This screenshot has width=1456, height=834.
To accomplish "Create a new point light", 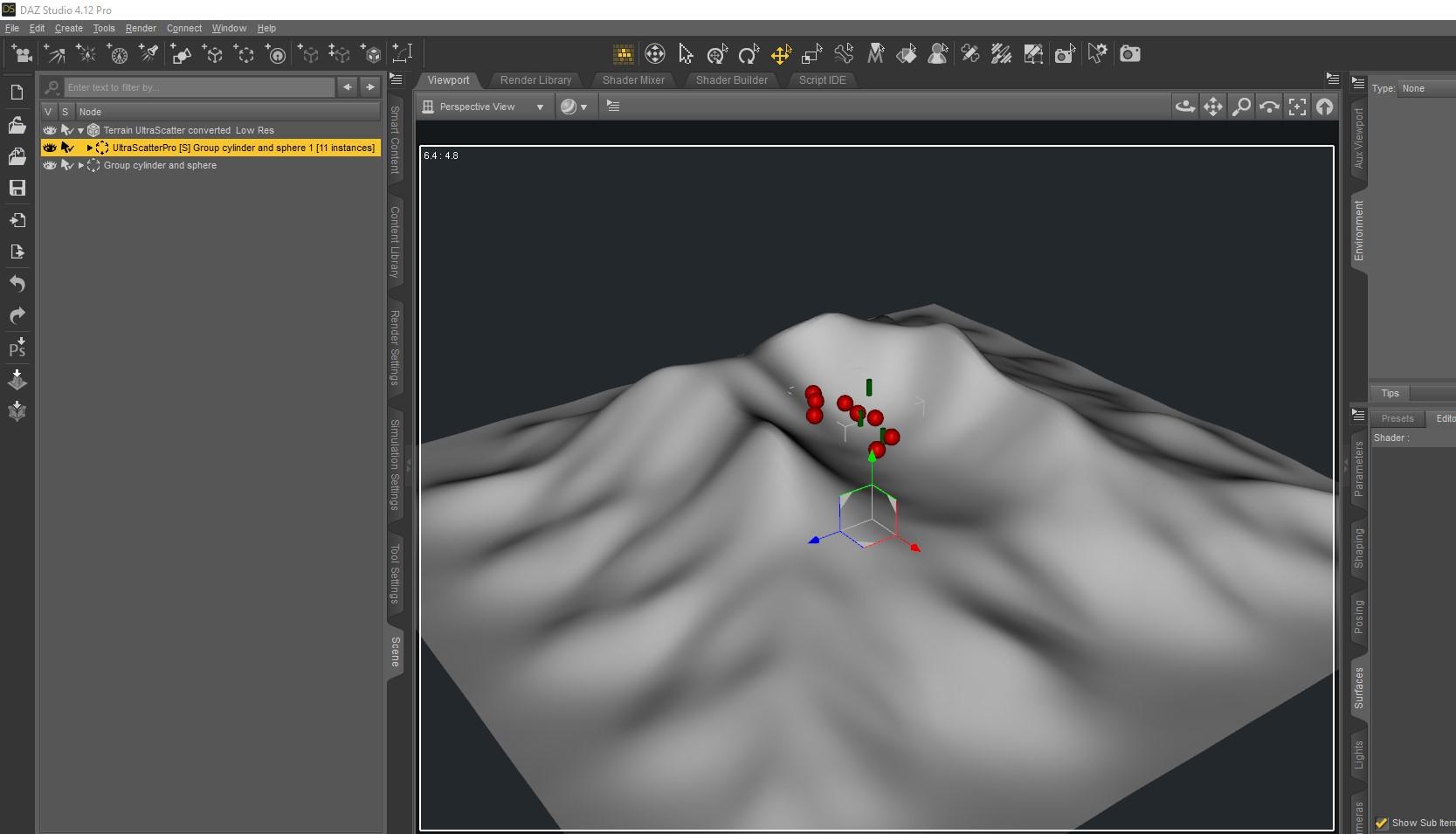I will click(86, 54).
